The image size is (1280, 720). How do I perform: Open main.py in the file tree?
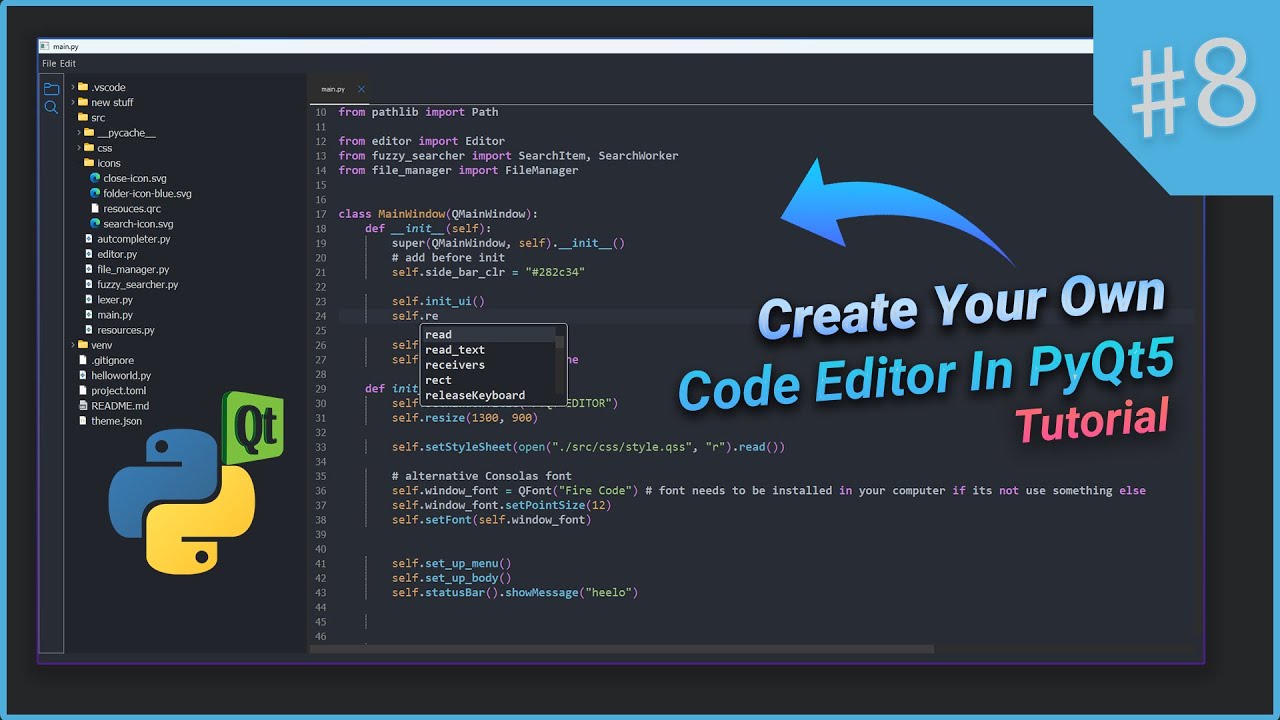coord(115,315)
